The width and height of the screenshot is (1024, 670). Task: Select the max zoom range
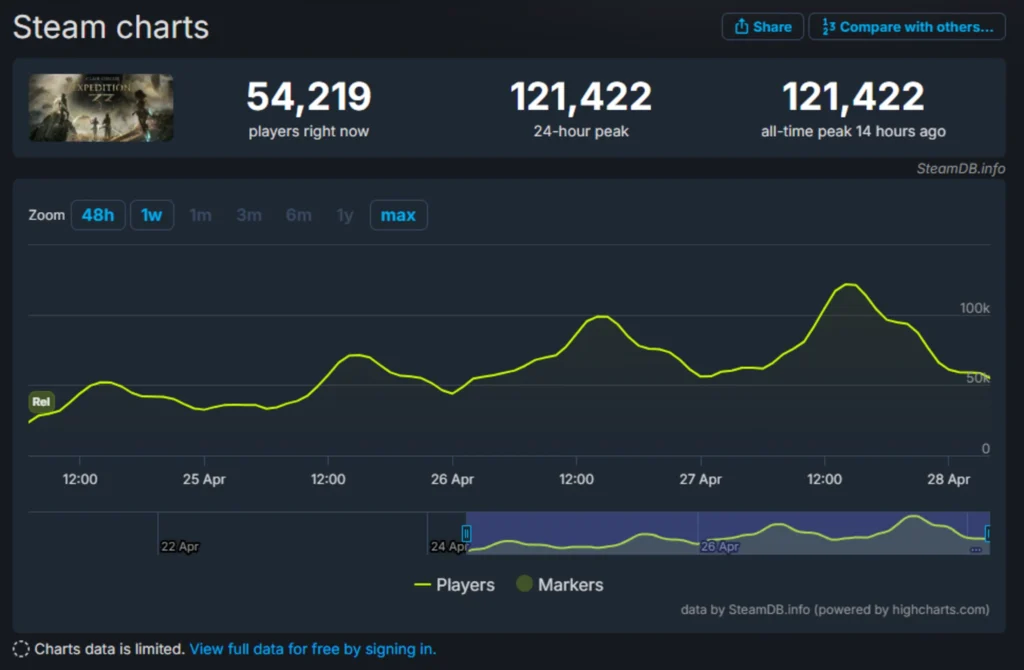398,215
